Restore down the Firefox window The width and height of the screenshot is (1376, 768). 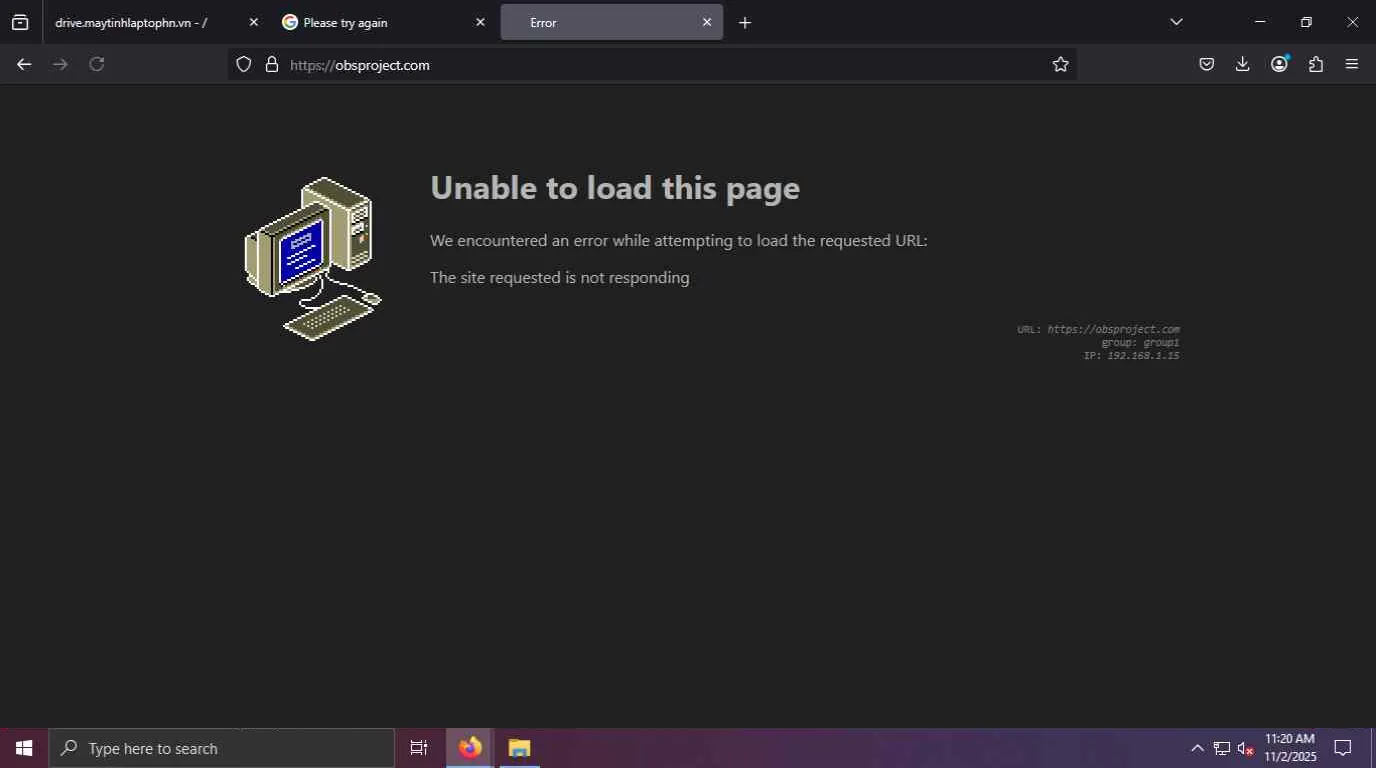[x=1306, y=22]
